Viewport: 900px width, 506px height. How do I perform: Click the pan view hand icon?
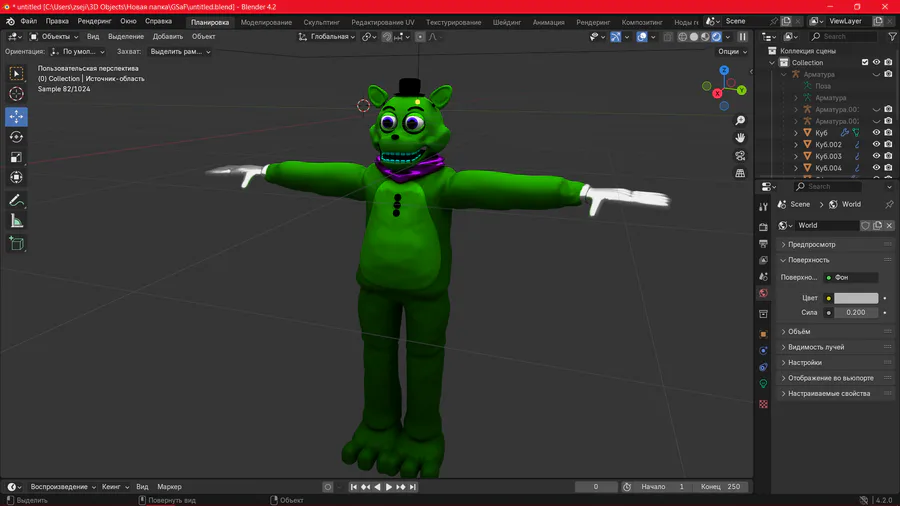point(740,138)
